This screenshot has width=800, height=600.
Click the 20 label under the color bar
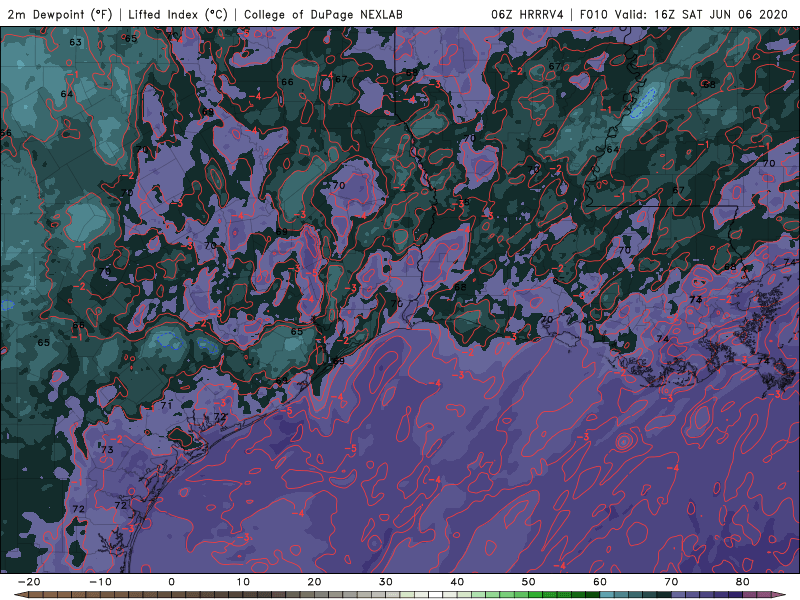pyautogui.click(x=314, y=582)
